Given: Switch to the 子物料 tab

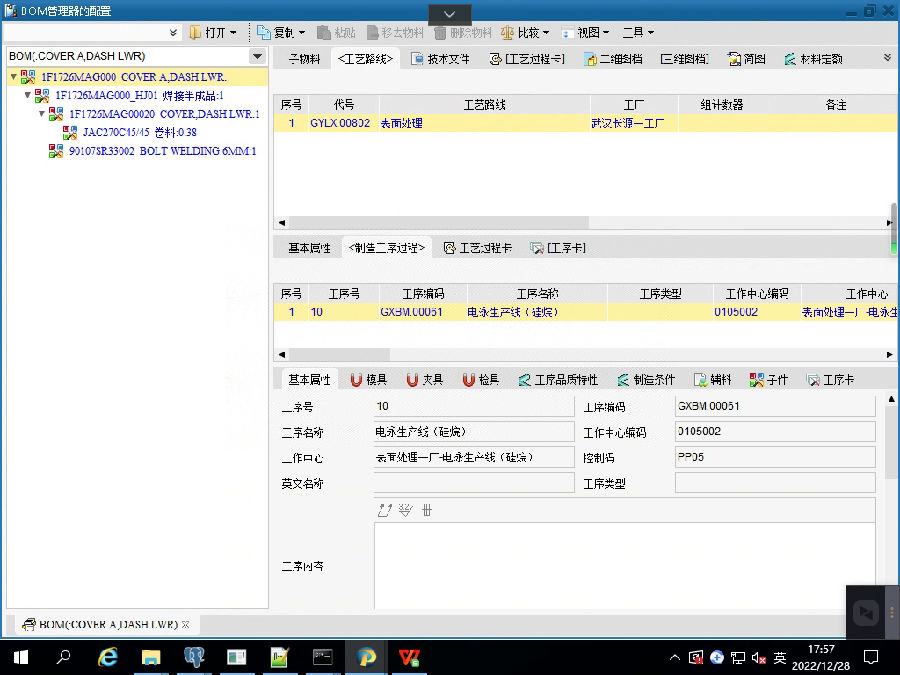Looking at the screenshot, I should (x=303, y=59).
